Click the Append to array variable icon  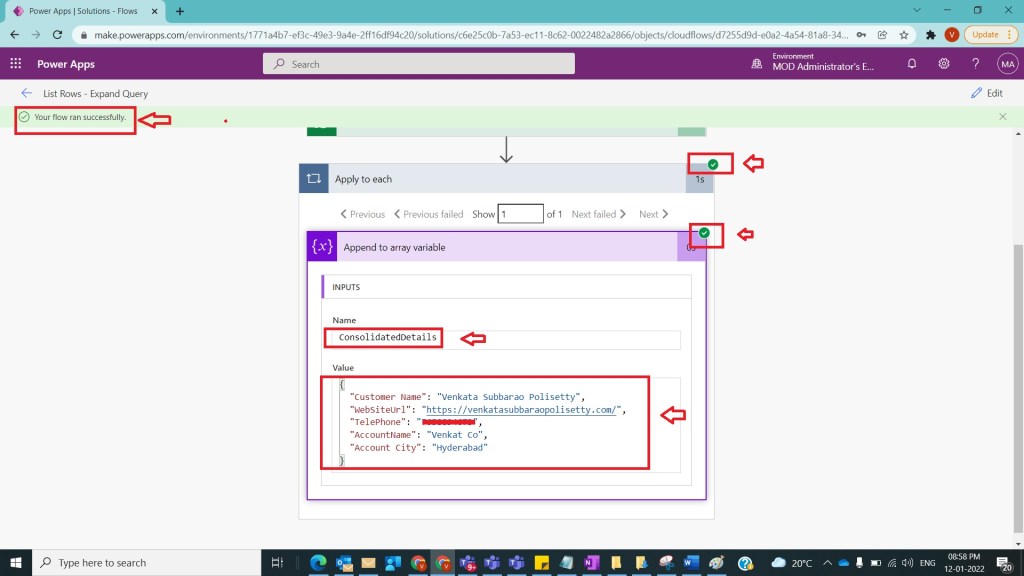(322, 247)
